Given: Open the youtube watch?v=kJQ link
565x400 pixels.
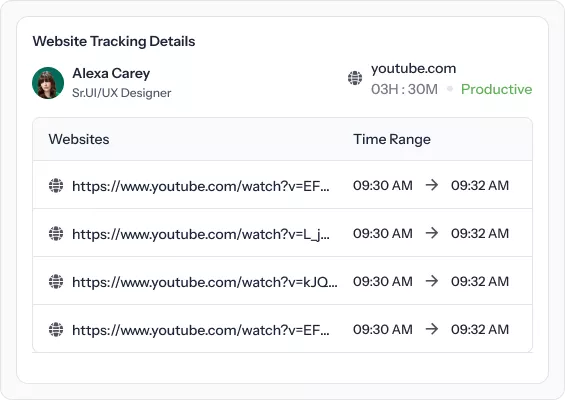Looking at the screenshot, I should (x=205, y=282).
